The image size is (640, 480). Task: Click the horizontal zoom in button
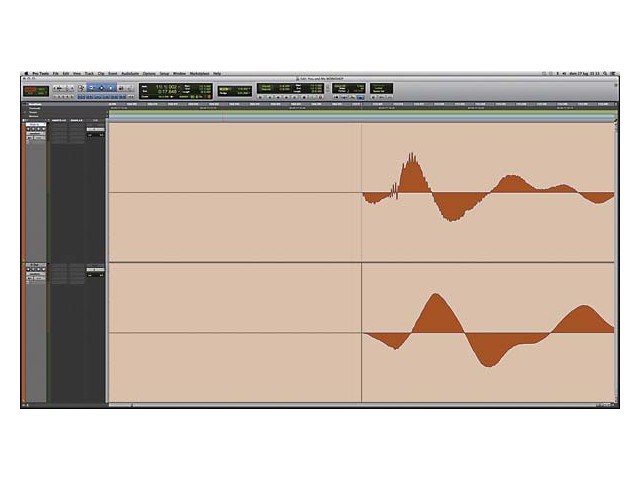(71, 88)
